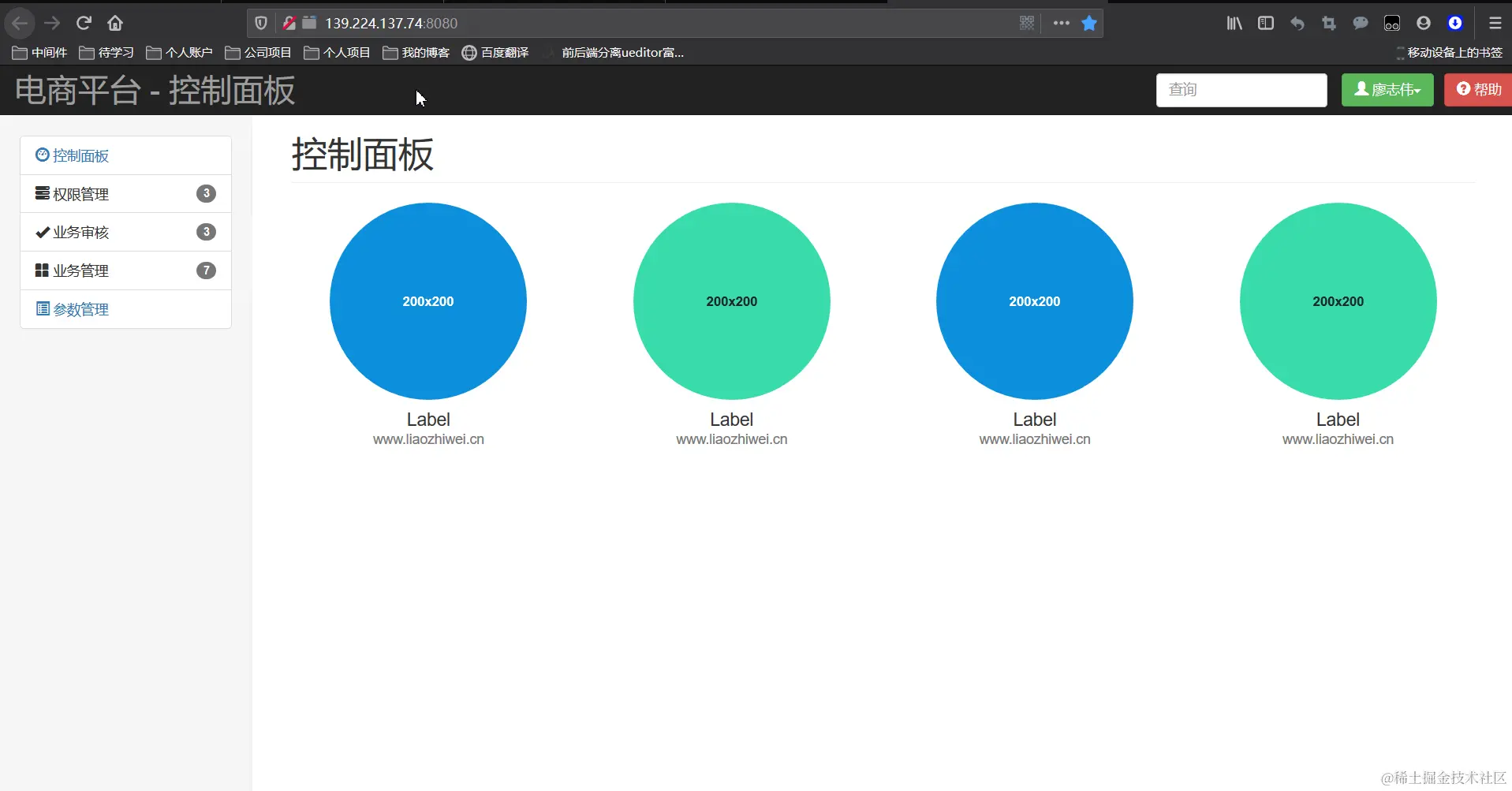The height and width of the screenshot is (791, 1512).
Task: Open the page actions three-dot menu
Action: pos(1062,24)
